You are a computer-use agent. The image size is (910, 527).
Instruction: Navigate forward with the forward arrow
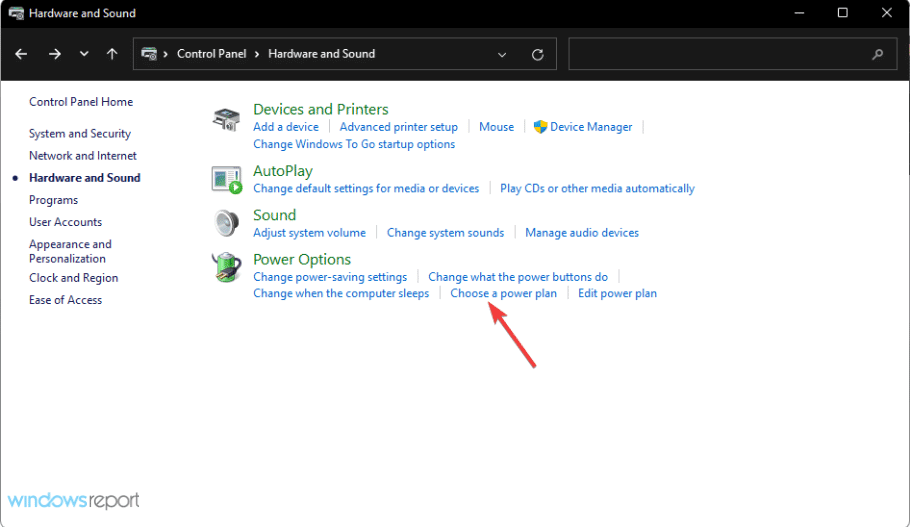point(55,54)
